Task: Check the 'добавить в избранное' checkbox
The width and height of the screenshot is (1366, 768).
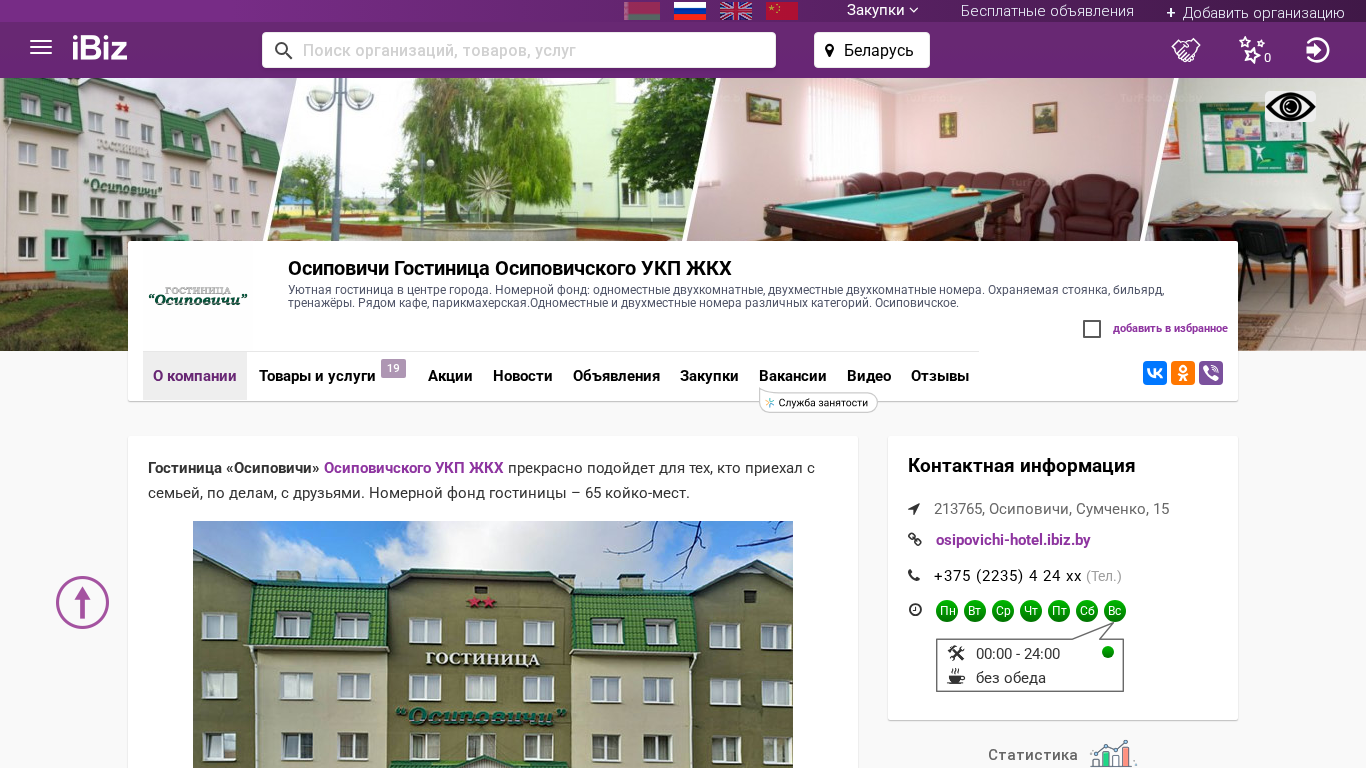Action: pyautogui.click(x=1092, y=329)
